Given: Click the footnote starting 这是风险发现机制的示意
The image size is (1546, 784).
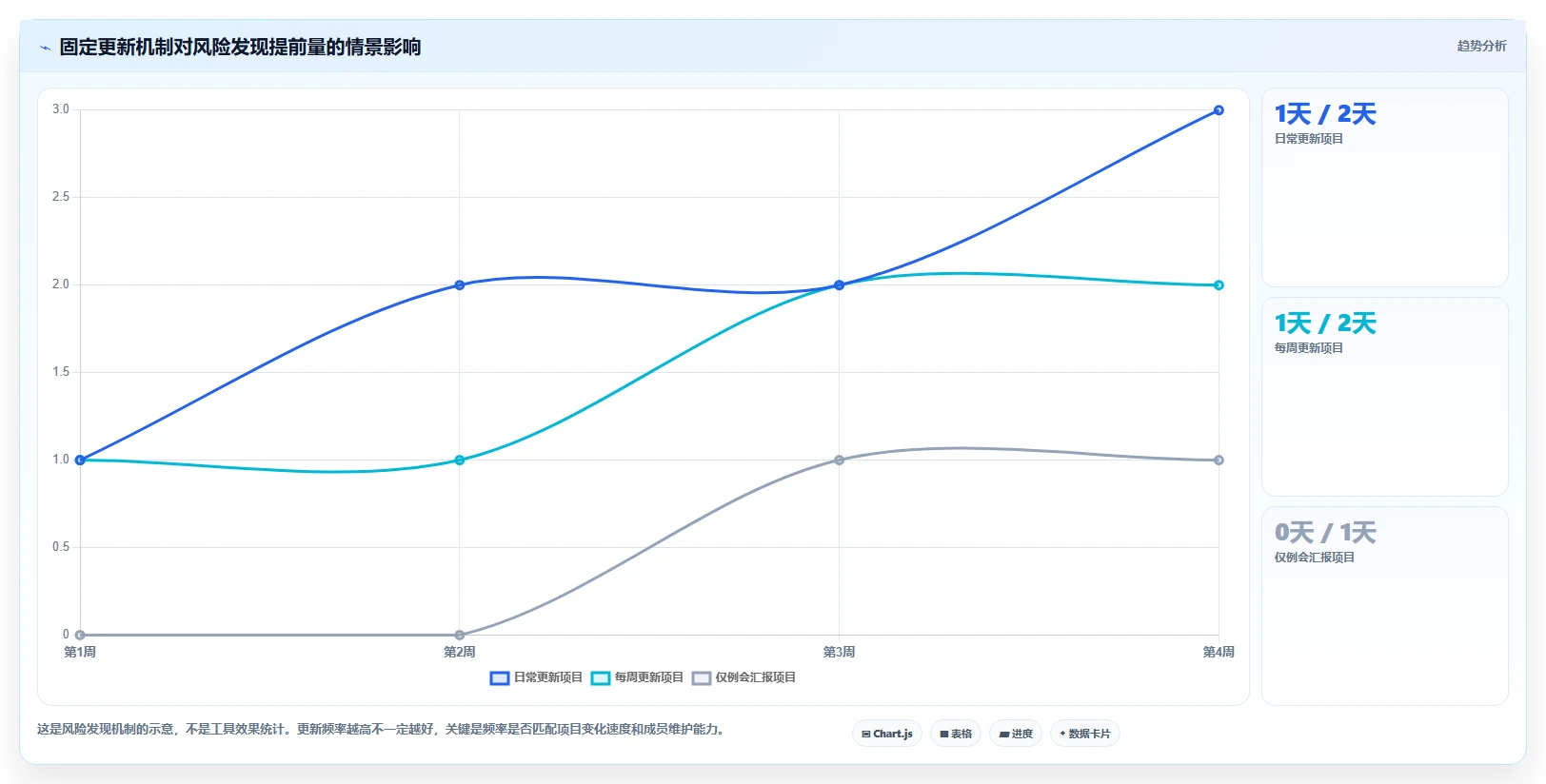Looking at the screenshot, I should coord(381,730).
